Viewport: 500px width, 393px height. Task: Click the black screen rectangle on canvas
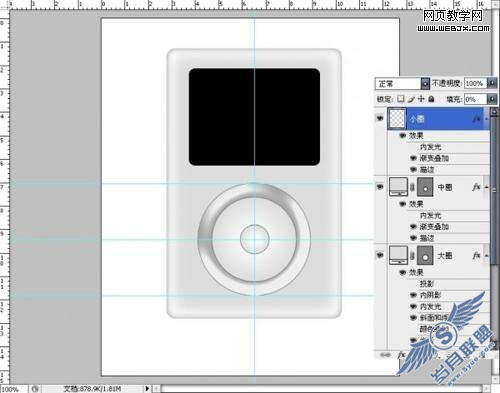pyautogui.click(x=254, y=117)
